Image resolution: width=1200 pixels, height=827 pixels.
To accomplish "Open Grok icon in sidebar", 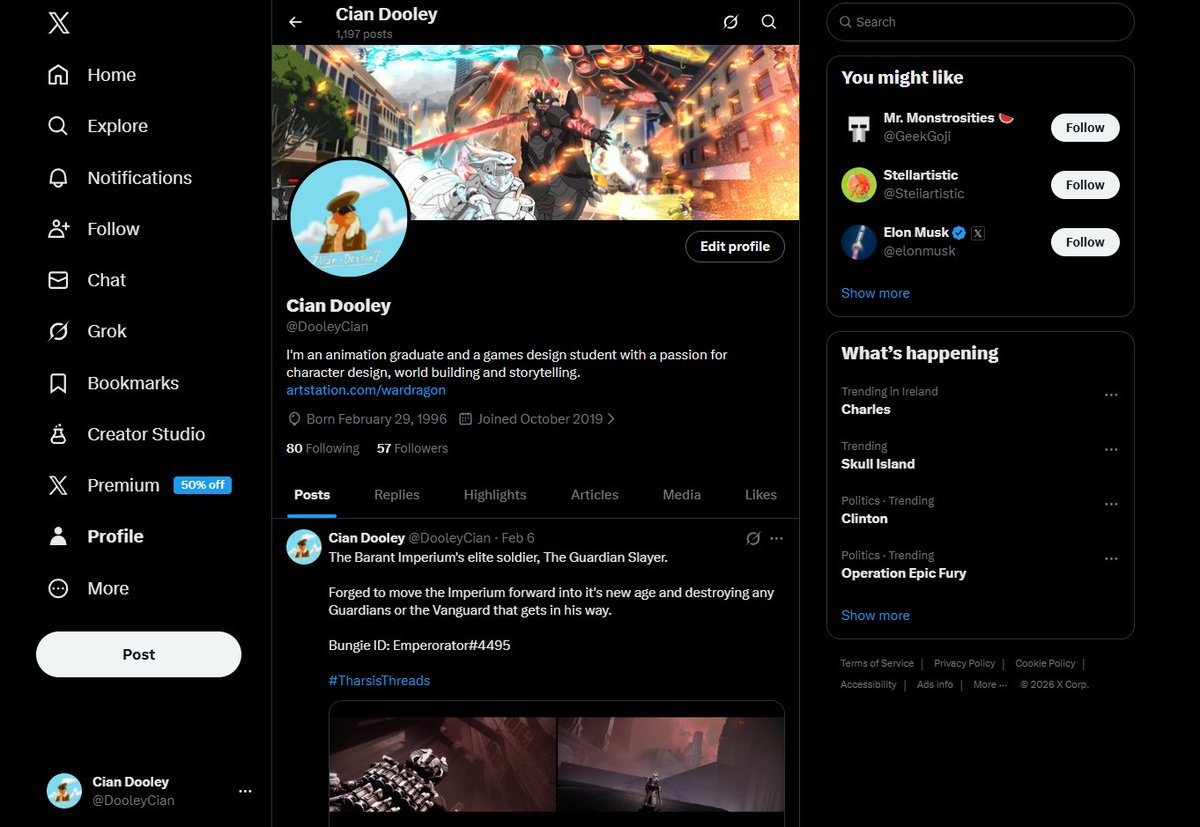I will (59, 331).
